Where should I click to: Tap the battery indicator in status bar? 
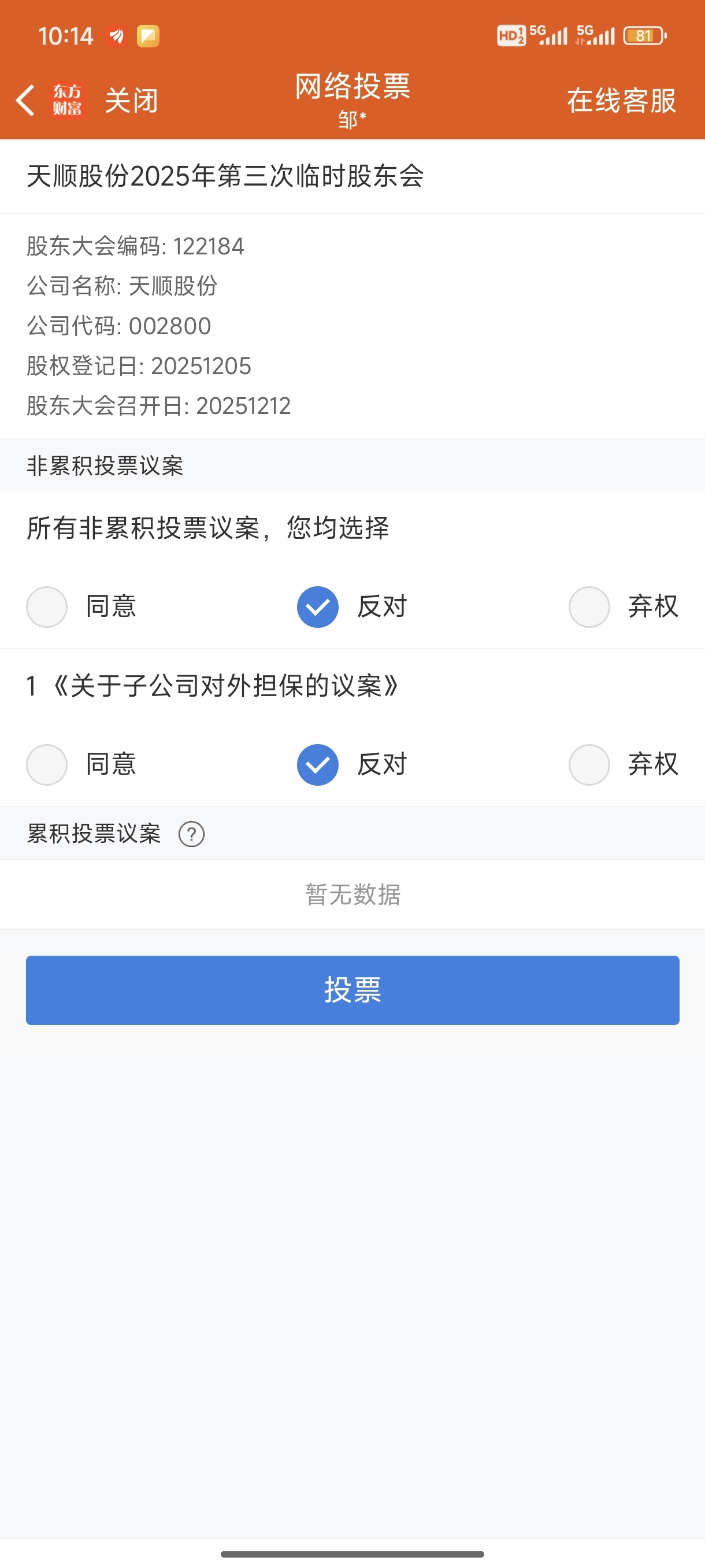click(x=645, y=36)
